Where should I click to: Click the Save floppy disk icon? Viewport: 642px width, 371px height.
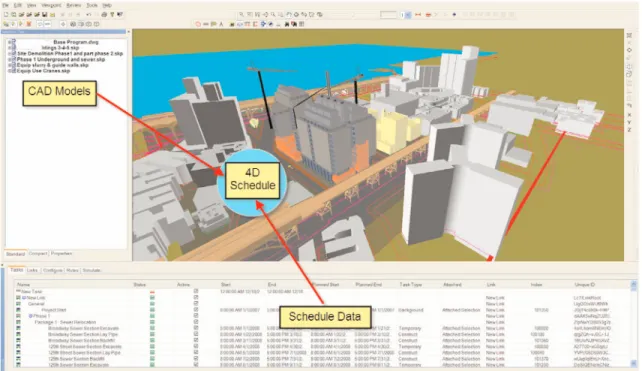point(44,15)
